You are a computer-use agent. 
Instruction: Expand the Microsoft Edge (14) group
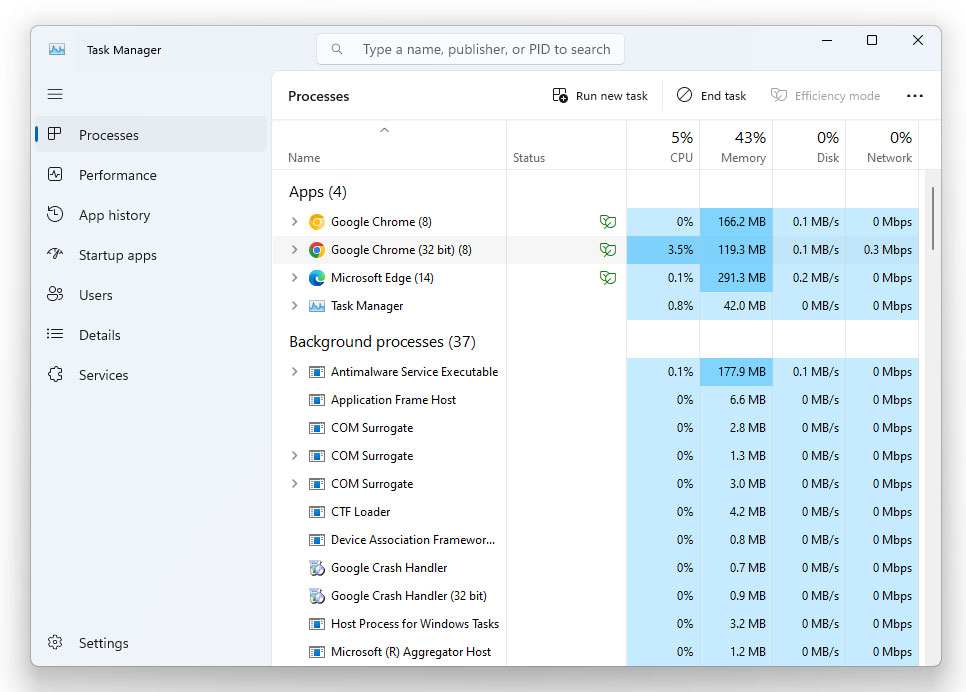pyautogui.click(x=294, y=277)
